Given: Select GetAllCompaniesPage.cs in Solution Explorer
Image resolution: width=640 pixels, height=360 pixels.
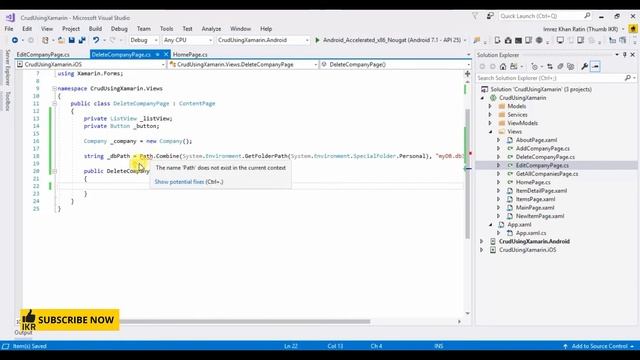Looking at the screenshot, I should [x=547, y=174].
